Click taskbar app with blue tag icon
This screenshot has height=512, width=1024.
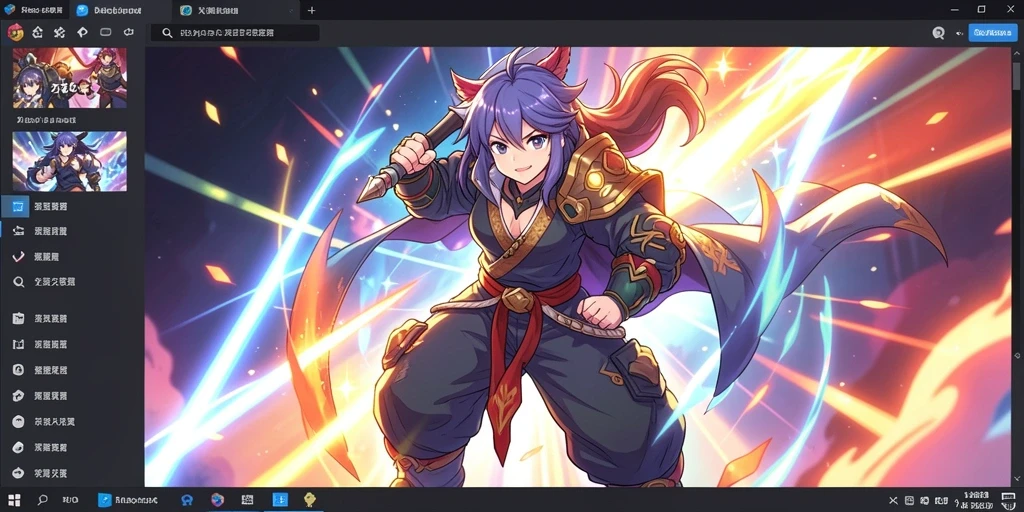(128, 500)
